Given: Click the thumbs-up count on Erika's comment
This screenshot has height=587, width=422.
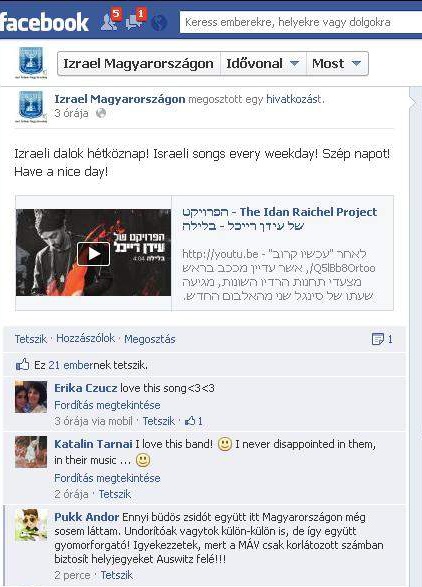Looking at the screenshot, I should pos(194,421).
